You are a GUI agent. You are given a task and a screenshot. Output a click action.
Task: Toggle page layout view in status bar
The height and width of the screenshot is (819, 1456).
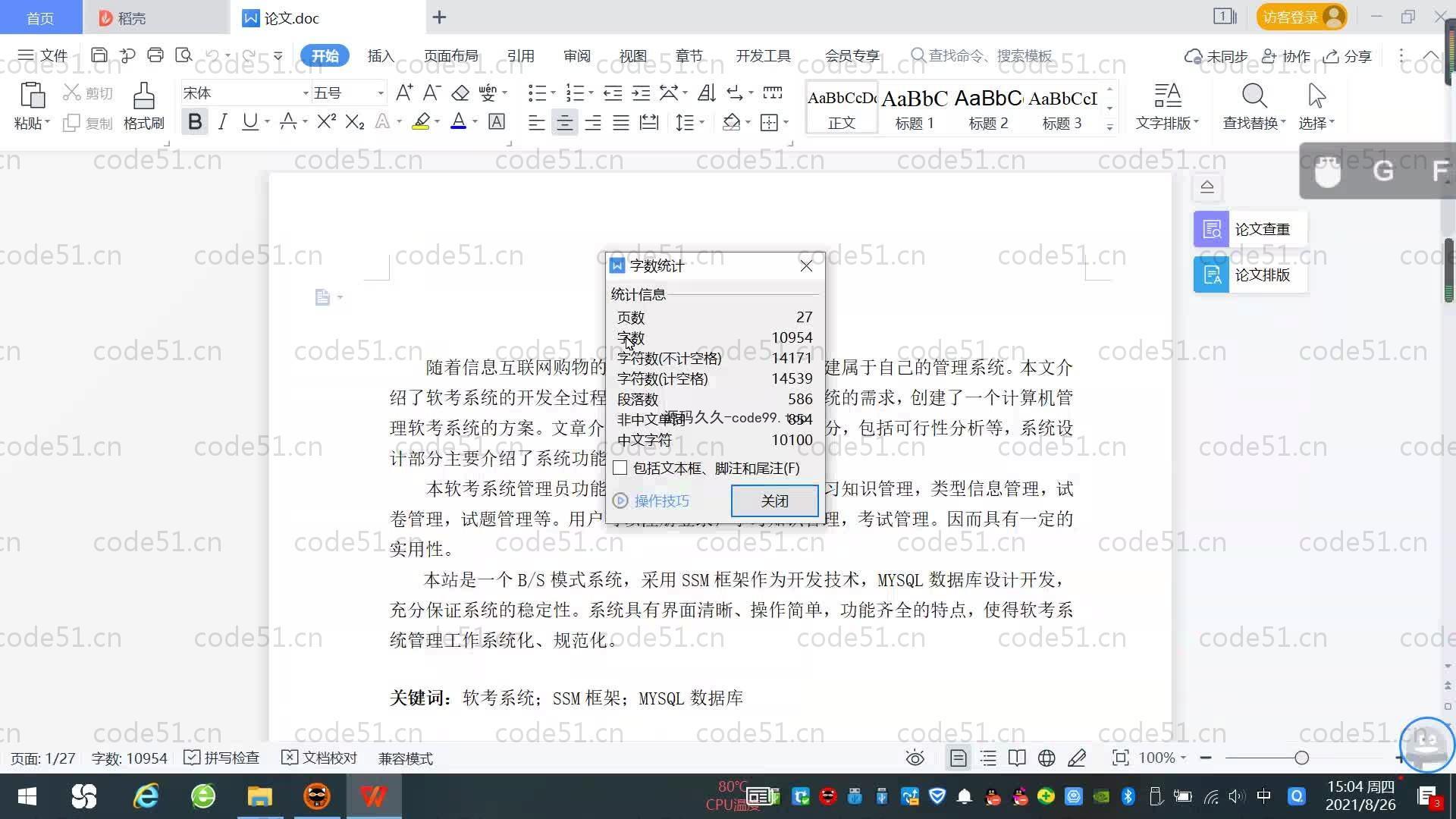(958, 758)
